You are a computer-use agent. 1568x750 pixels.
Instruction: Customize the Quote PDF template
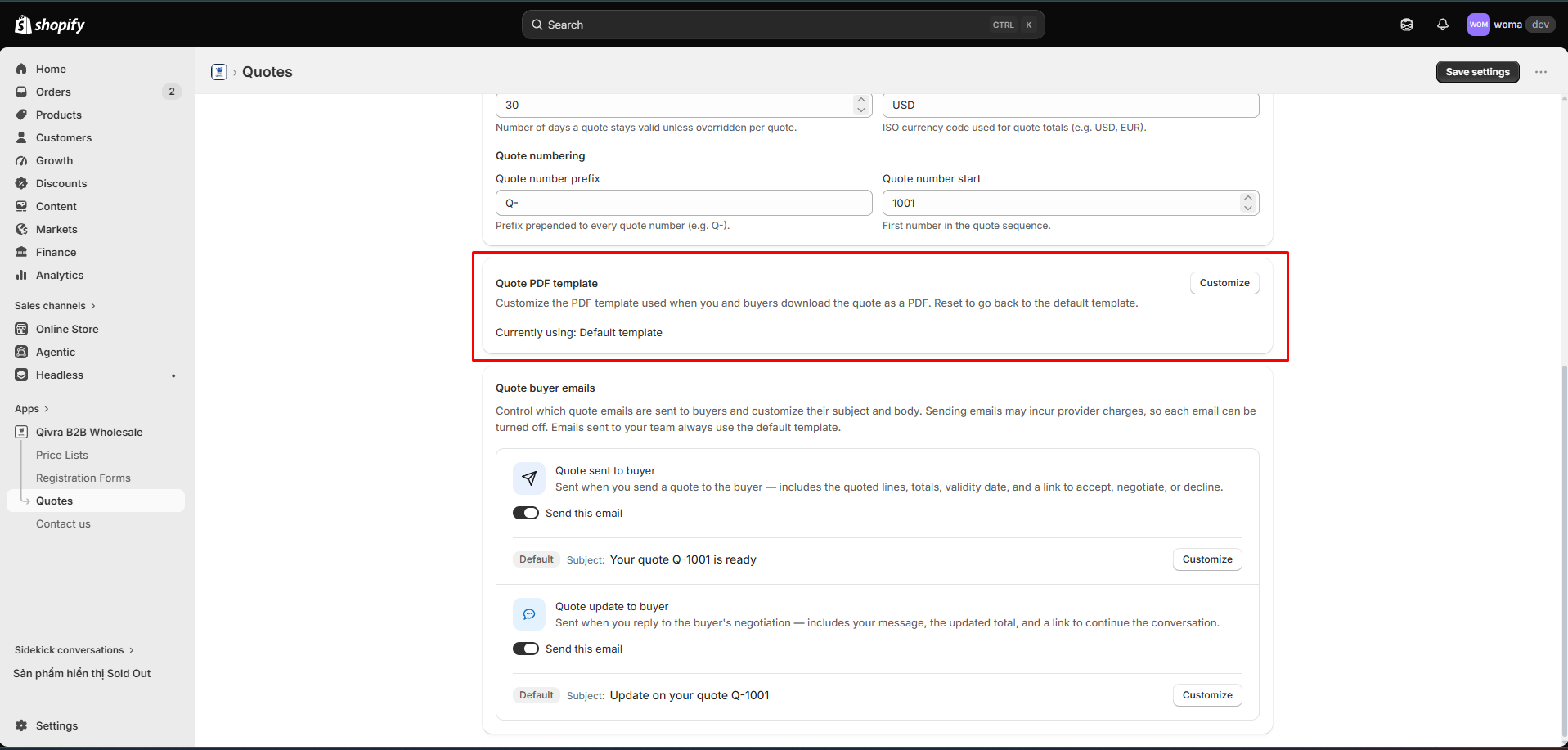(x=1224, y=283)
